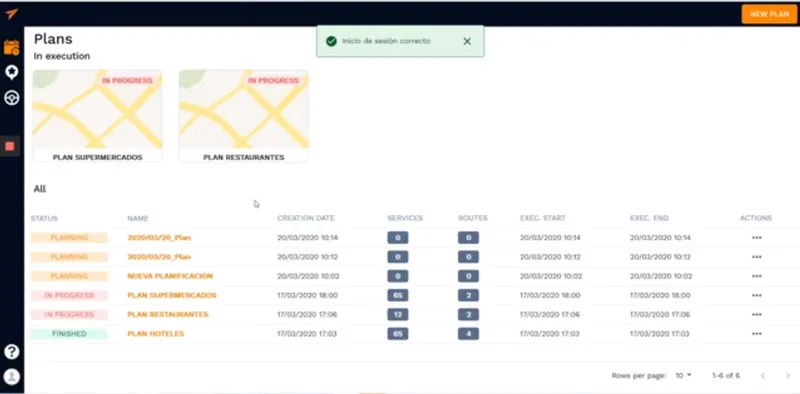Open the help question mark icon
800x394 pixels.
coord(12,352)
